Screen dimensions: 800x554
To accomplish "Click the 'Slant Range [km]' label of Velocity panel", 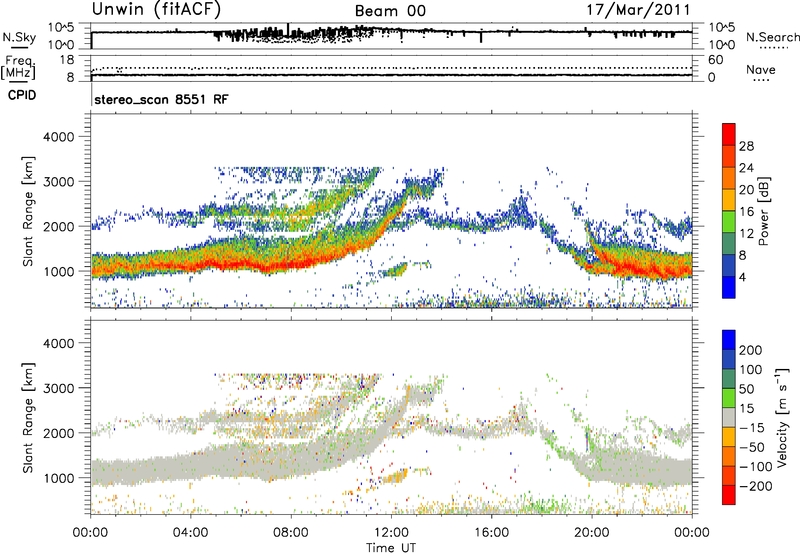I will pos(28,417).
